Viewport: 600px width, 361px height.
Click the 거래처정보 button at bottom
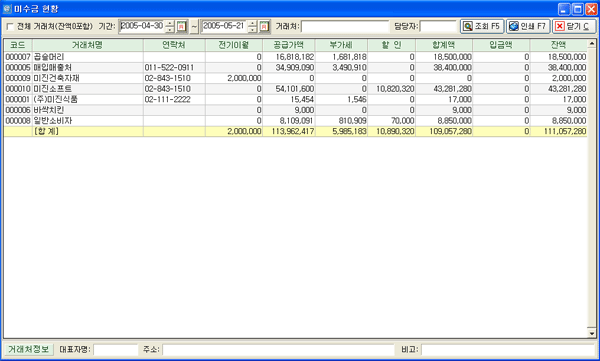tap(29, 349)
